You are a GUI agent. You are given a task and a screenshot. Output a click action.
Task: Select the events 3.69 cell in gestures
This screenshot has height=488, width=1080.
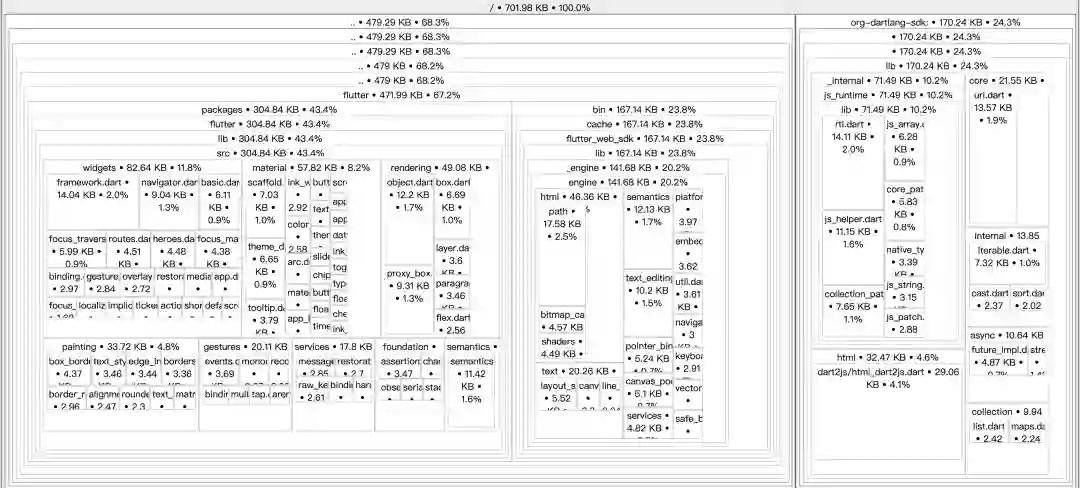coord(221,368)
